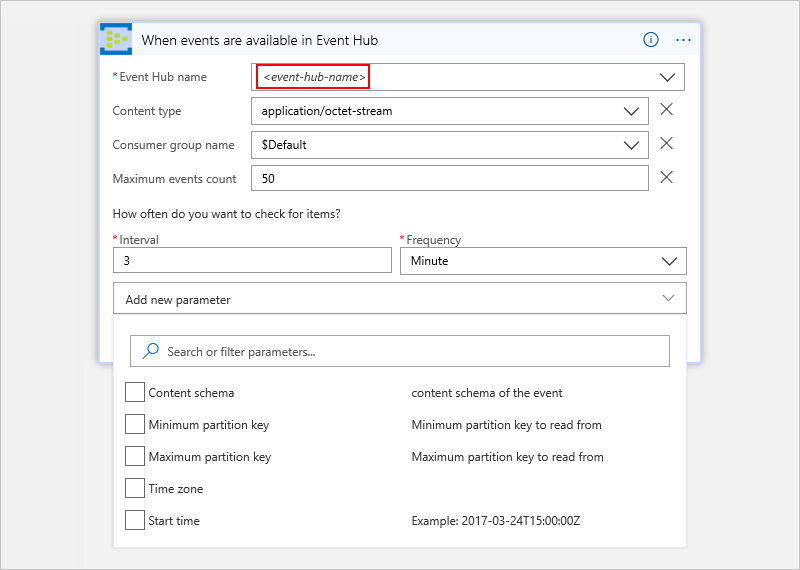Open the Frequency dropdown
This screenshot has height=570, width=800.
click(x=668, y=261)
